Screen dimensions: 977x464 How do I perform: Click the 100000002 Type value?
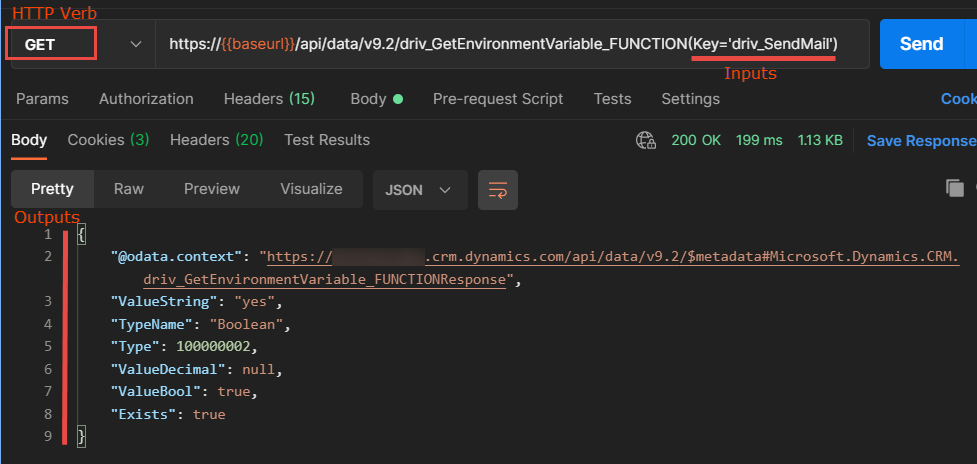213,347
